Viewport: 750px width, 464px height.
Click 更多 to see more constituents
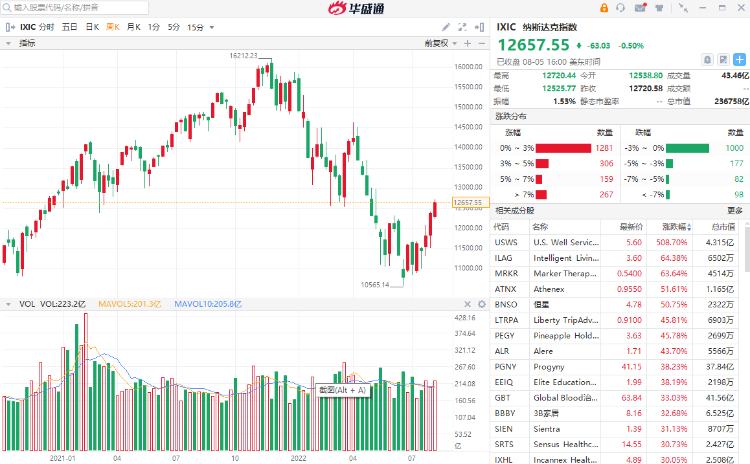[735, 210]
